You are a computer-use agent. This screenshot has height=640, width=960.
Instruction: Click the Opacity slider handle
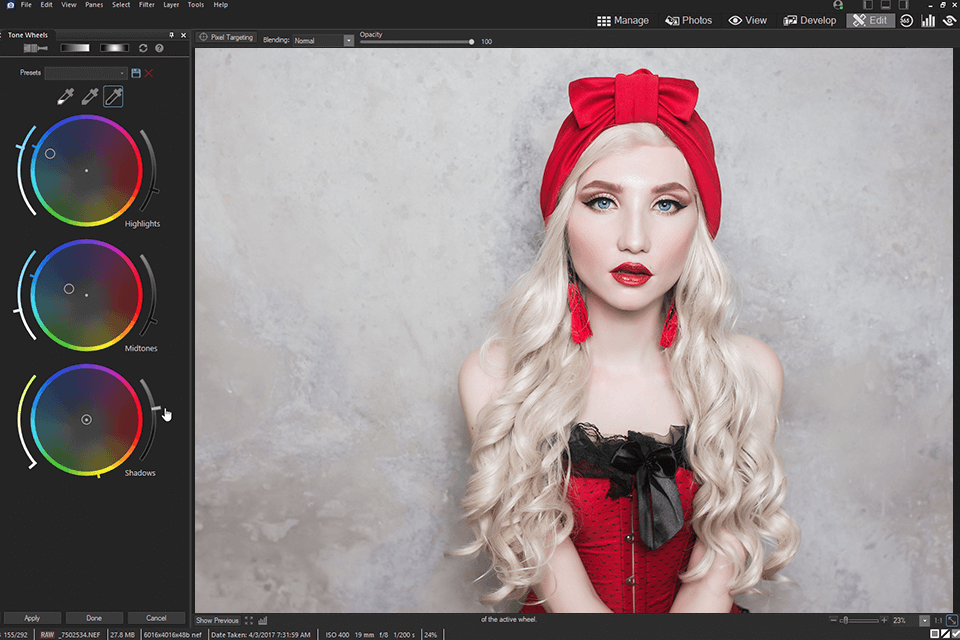click(x=471, y=42)
